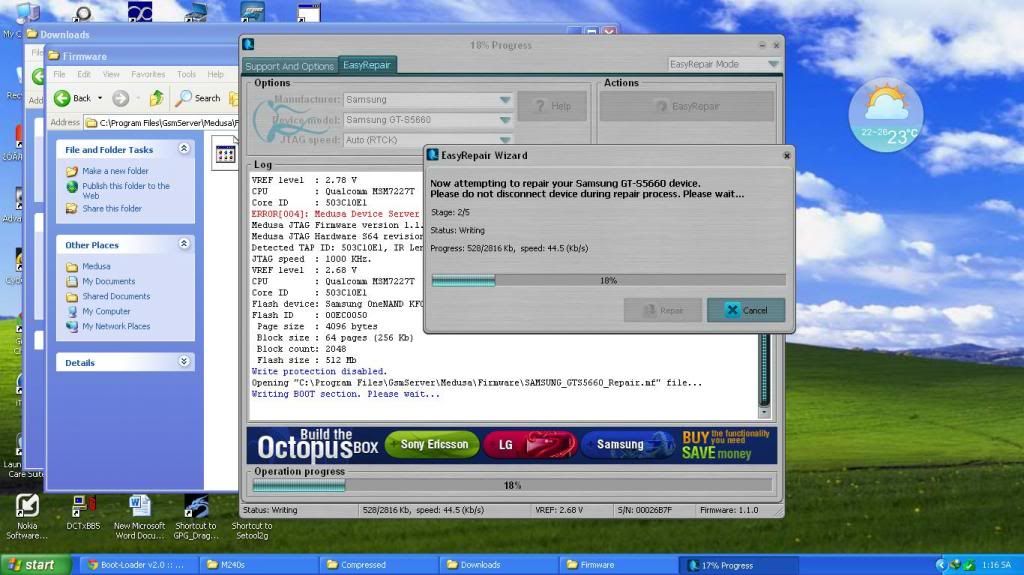The image size is (1024, 575).
Task: Switch to 17% Progress taskbar item
Action: pos(738,565)
